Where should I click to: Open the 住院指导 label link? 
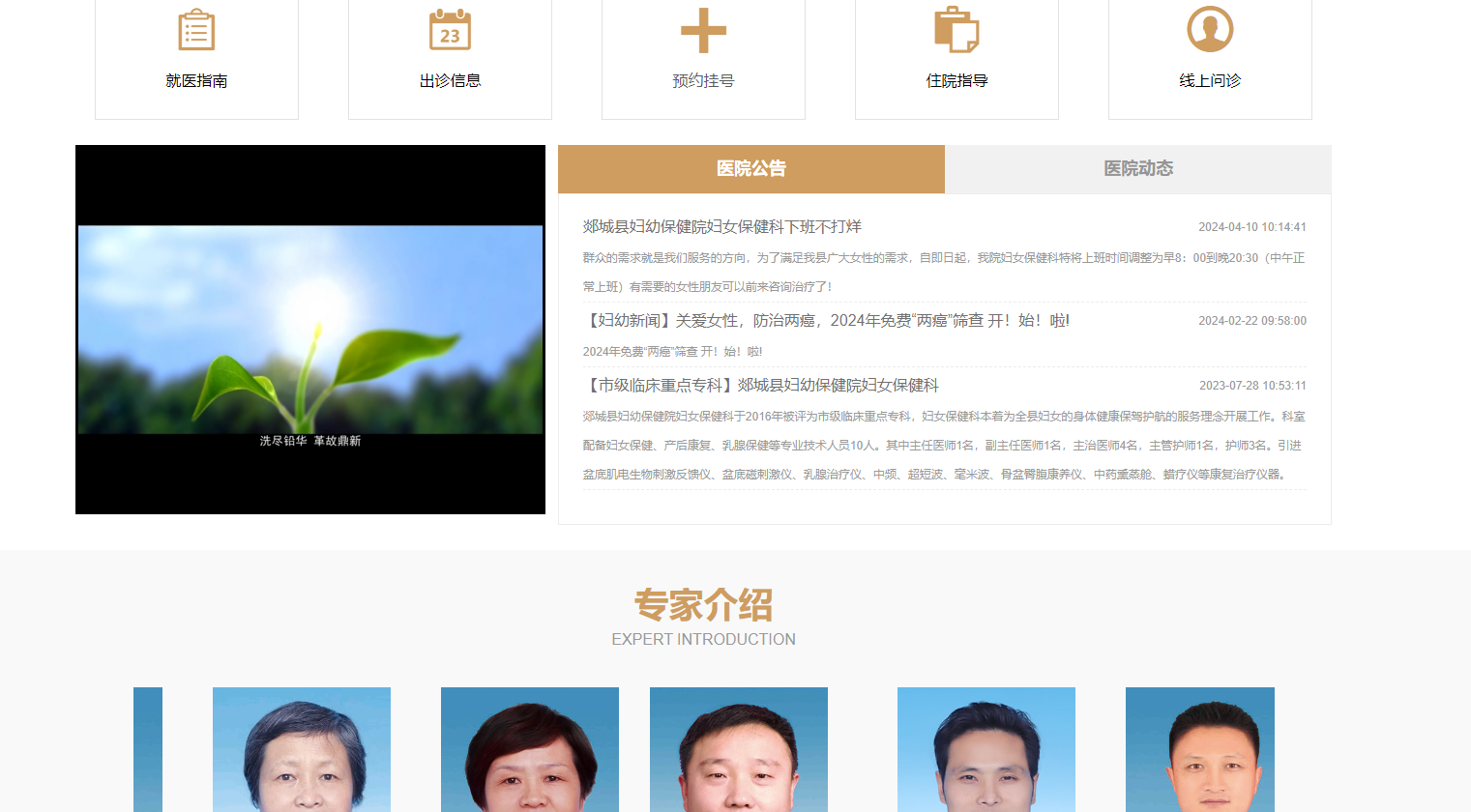pyautogui.click(x=956, y=81)
